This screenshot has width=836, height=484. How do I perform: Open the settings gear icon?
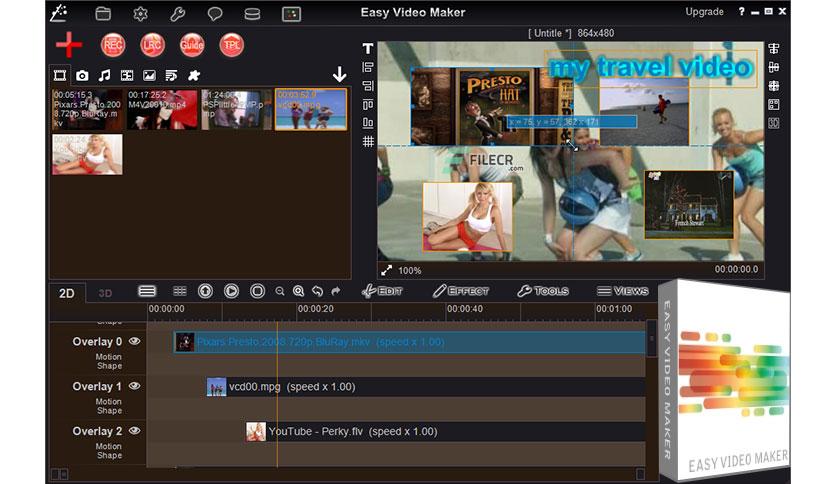(x=140, y=13)
